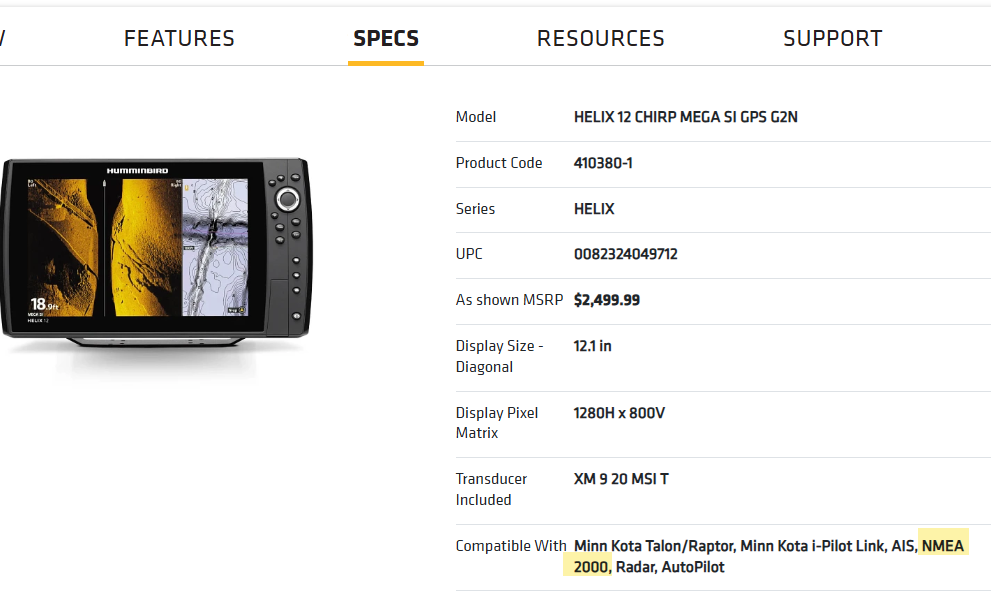Click the HELIX 12 CHIRP MEGA SI GPS G2N model name
The image size is (991, 594).
686,117
